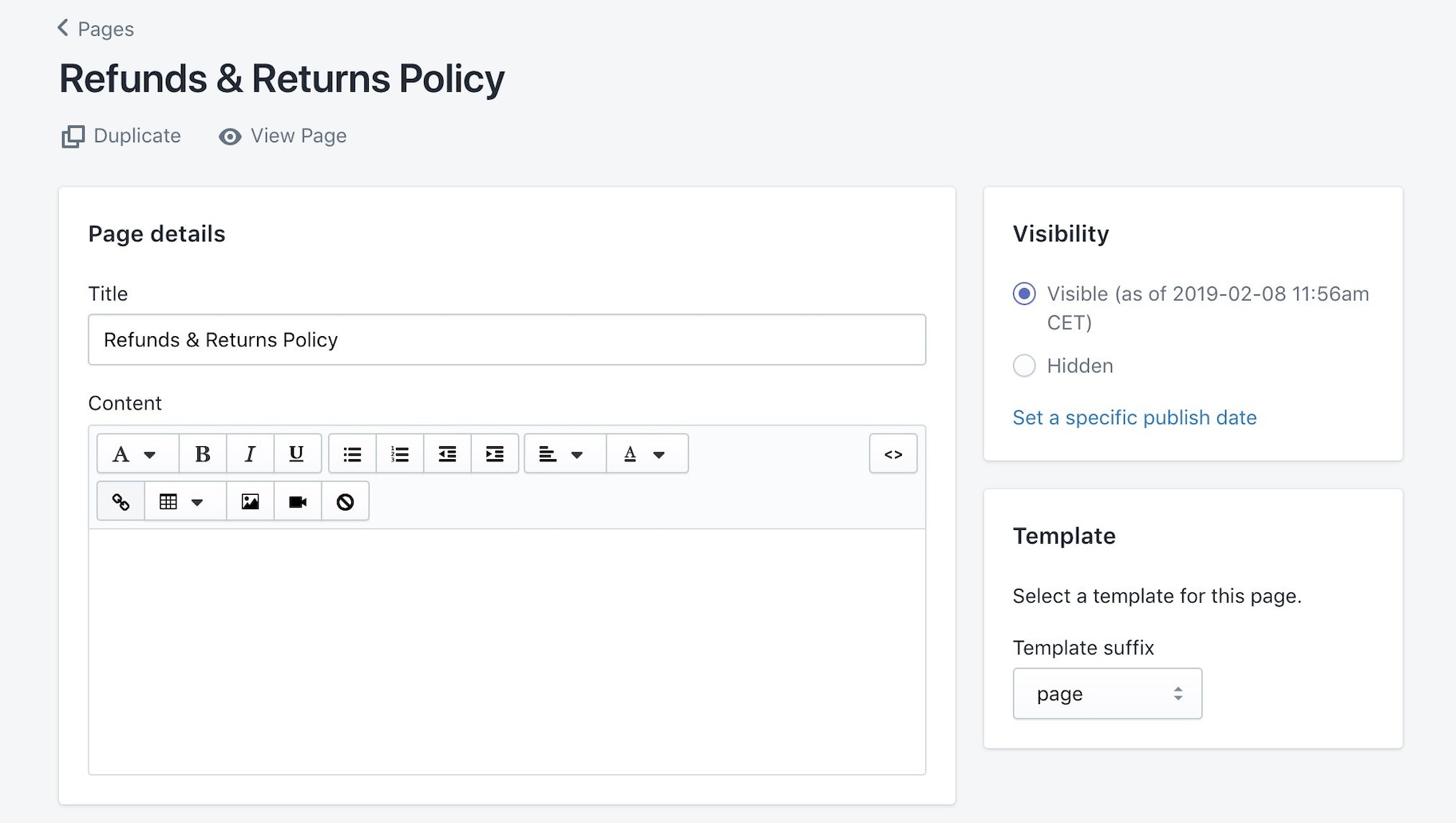The image size is (1456, 823).
Task: Apply underline formatting
Action: [x=297, y=454]
